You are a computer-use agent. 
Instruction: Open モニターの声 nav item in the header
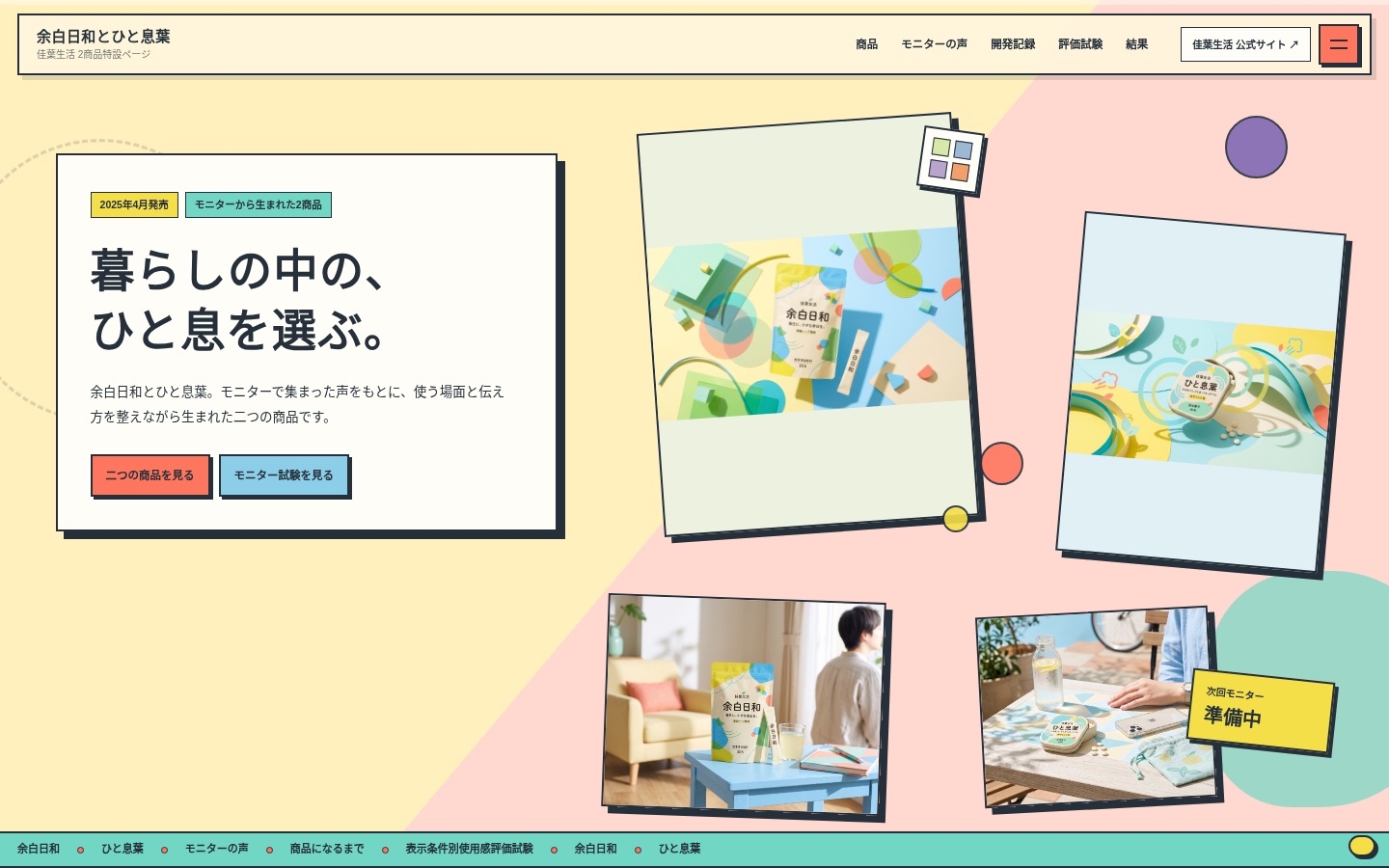click(x=934, y=44)
